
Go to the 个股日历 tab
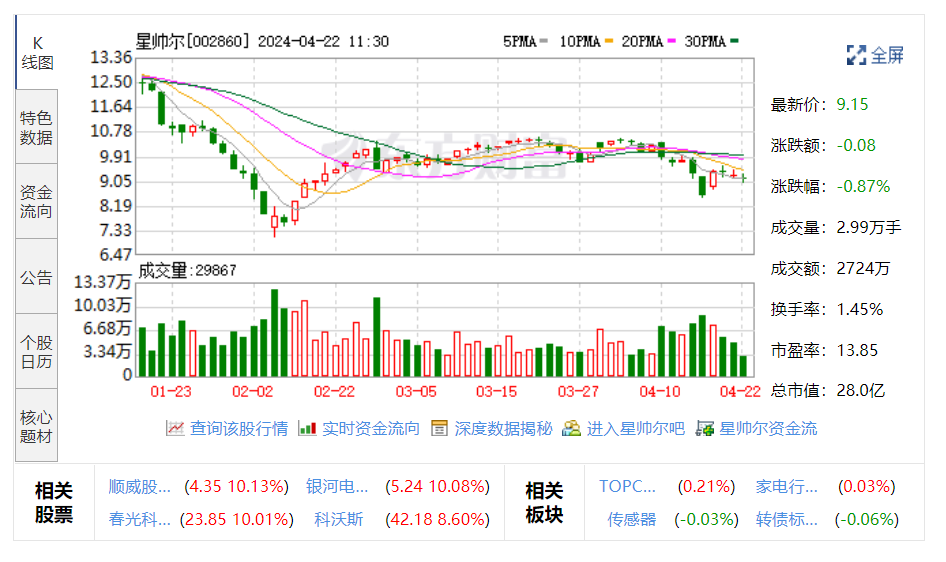[x=37, y=352]
